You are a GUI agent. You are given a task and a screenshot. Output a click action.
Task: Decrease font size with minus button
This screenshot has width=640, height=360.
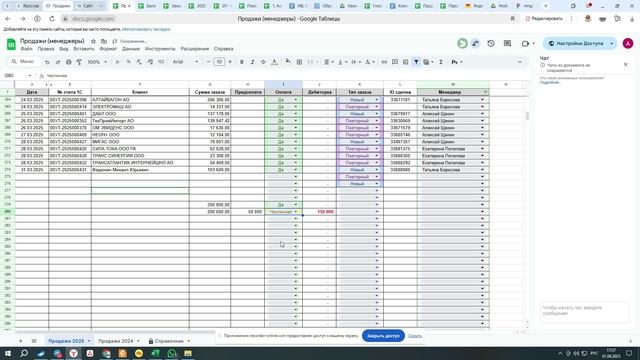[209, 62]
